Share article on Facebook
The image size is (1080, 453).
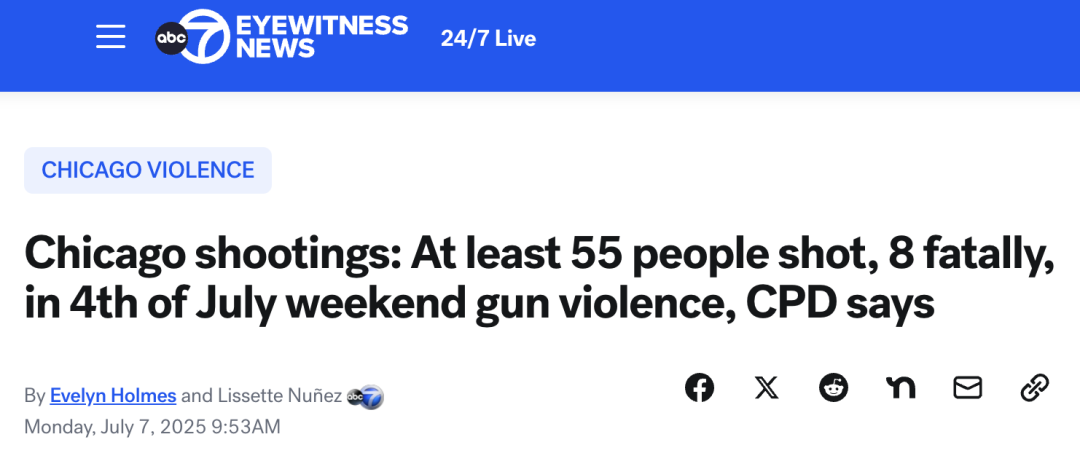[x=699, y=388]
